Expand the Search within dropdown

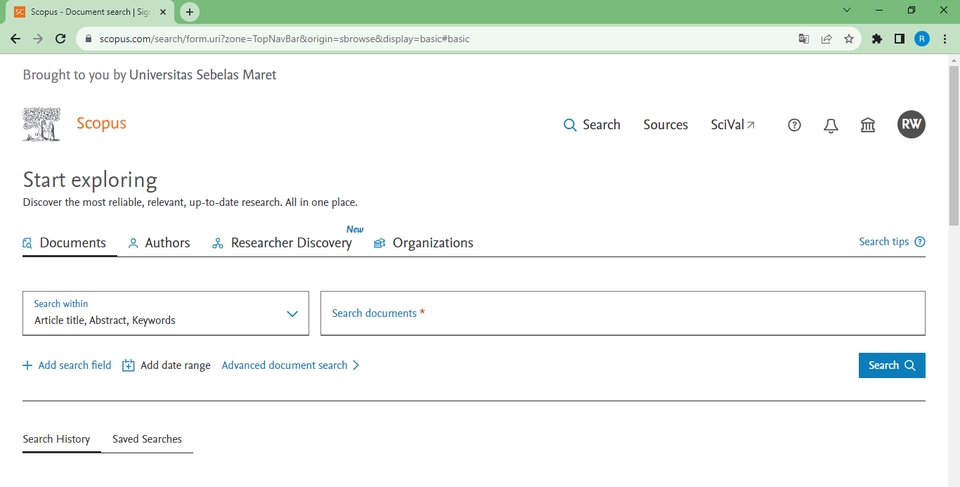[166, 313]
